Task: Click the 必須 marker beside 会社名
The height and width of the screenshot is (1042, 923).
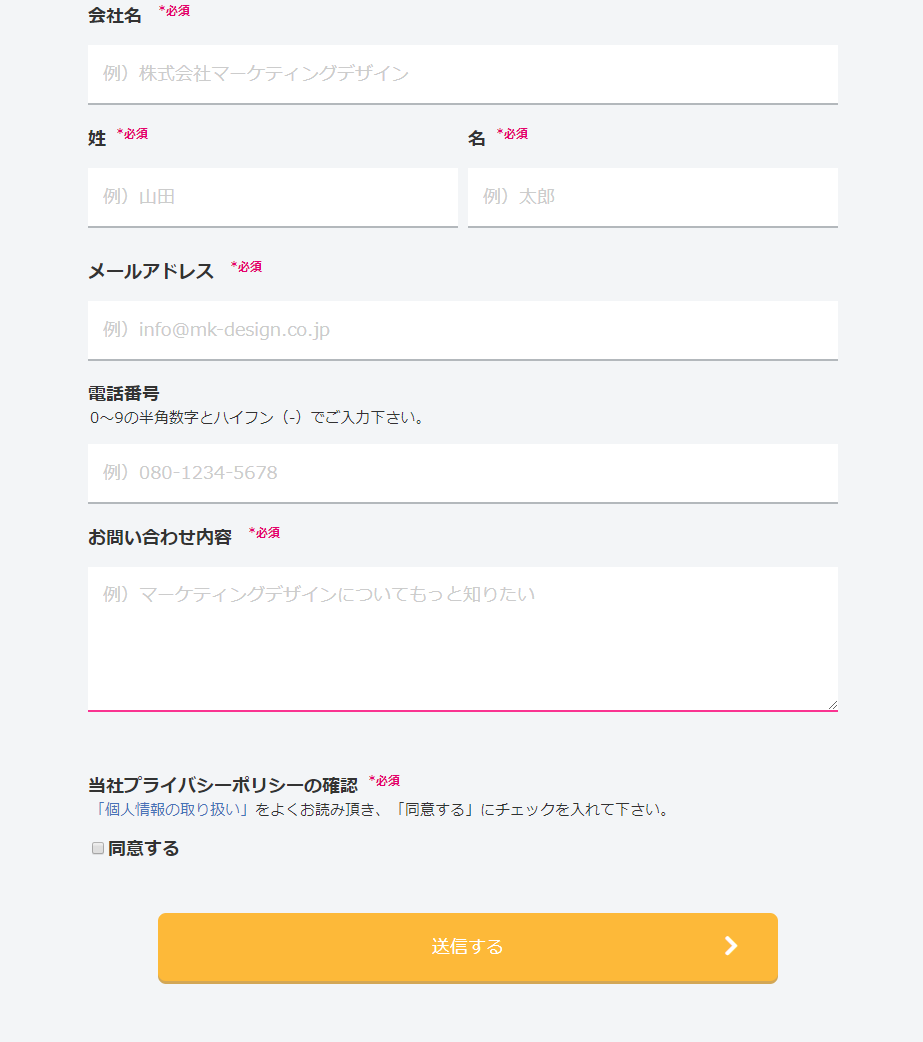Action: tap(174, 11)
